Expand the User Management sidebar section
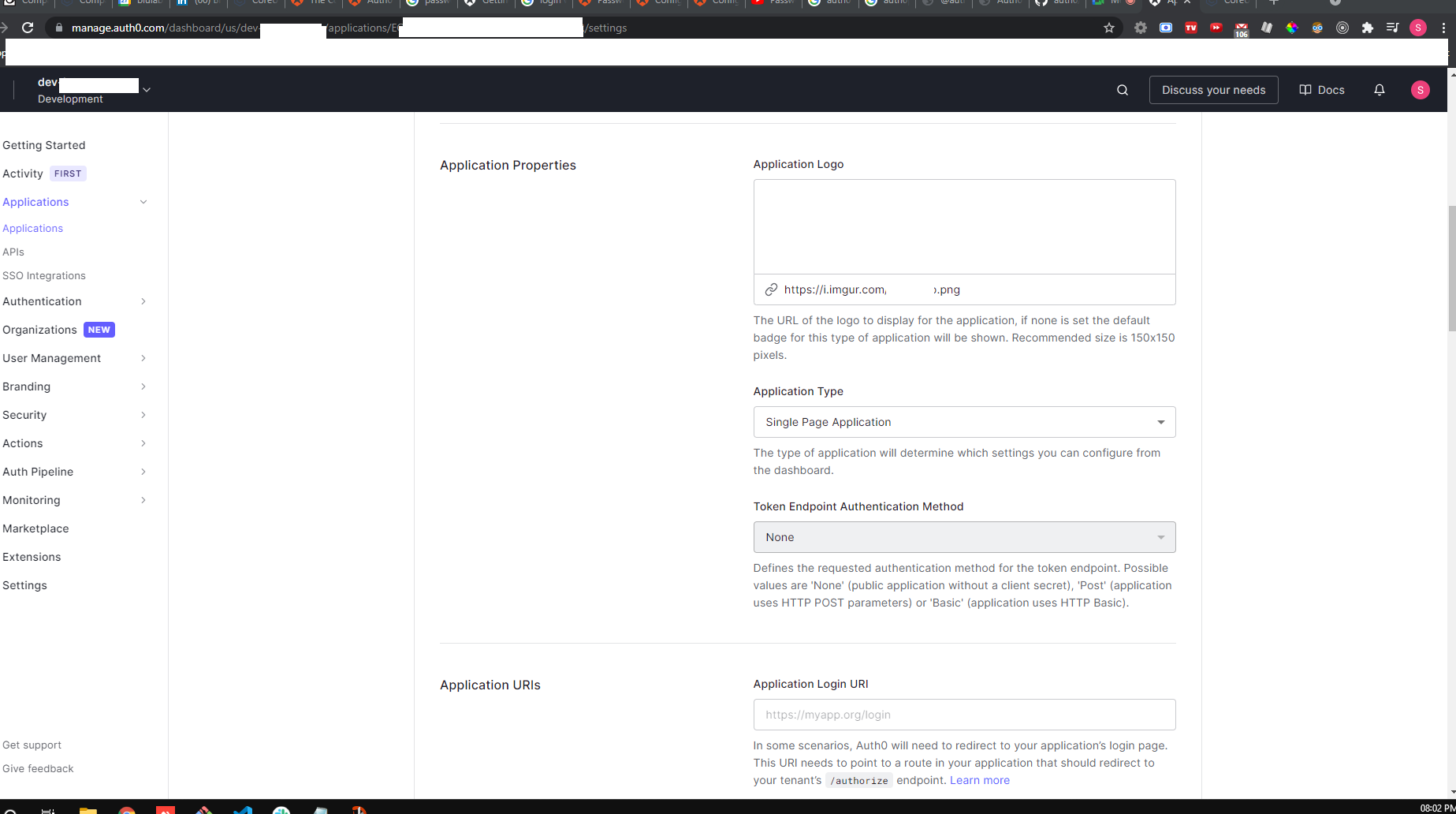 (x=143, y=358)
